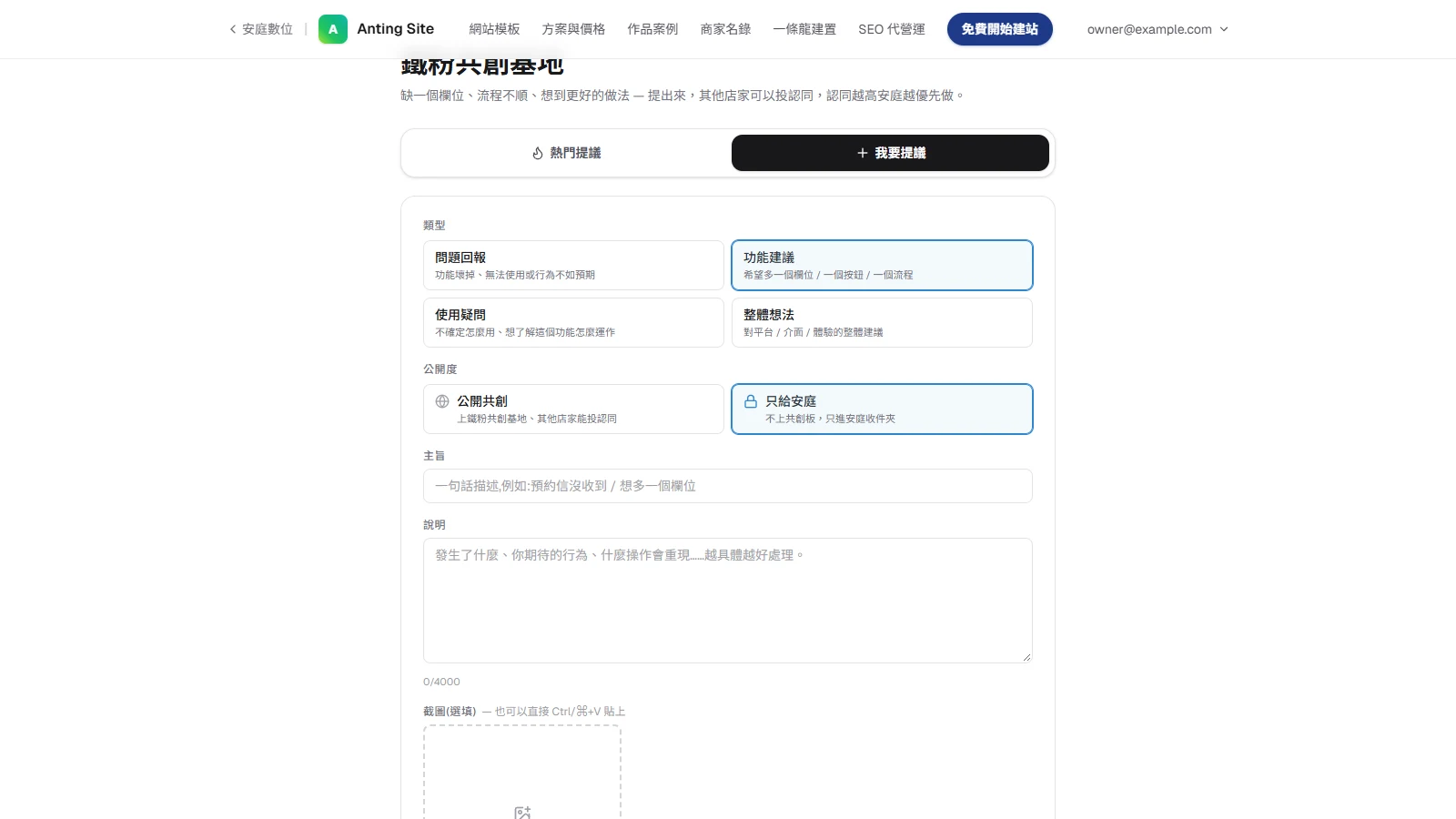Switch to the 熱門提議 tab
Screen dimensions: 1456x819
[566, 153]
